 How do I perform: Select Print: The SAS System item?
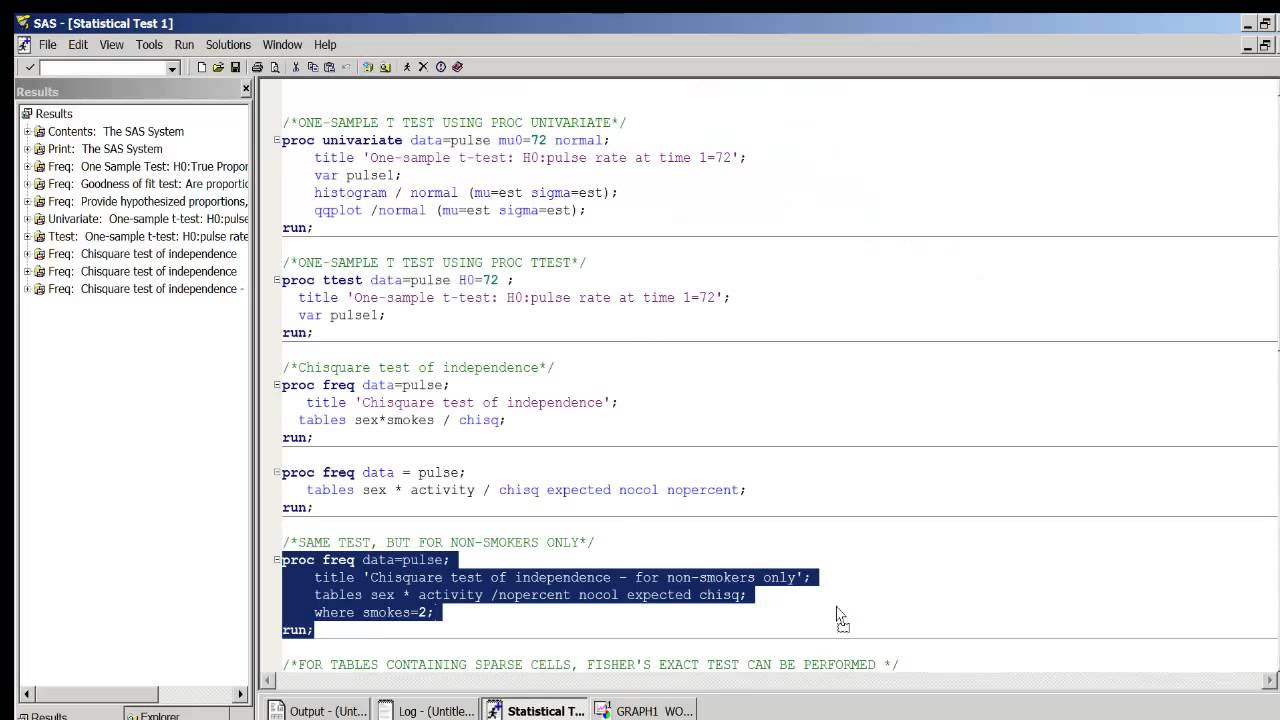coord(105,149)
